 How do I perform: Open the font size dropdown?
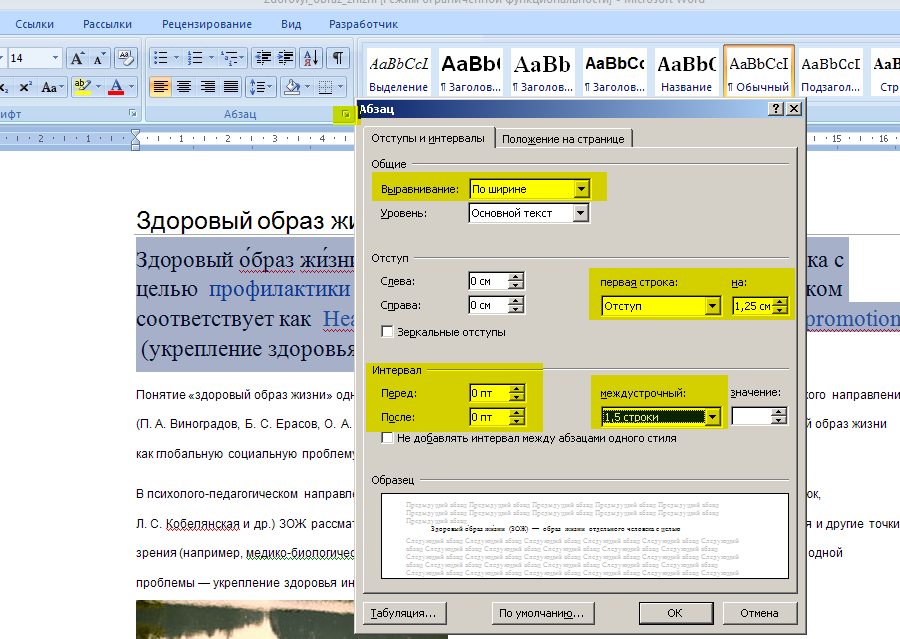point(55,58)
